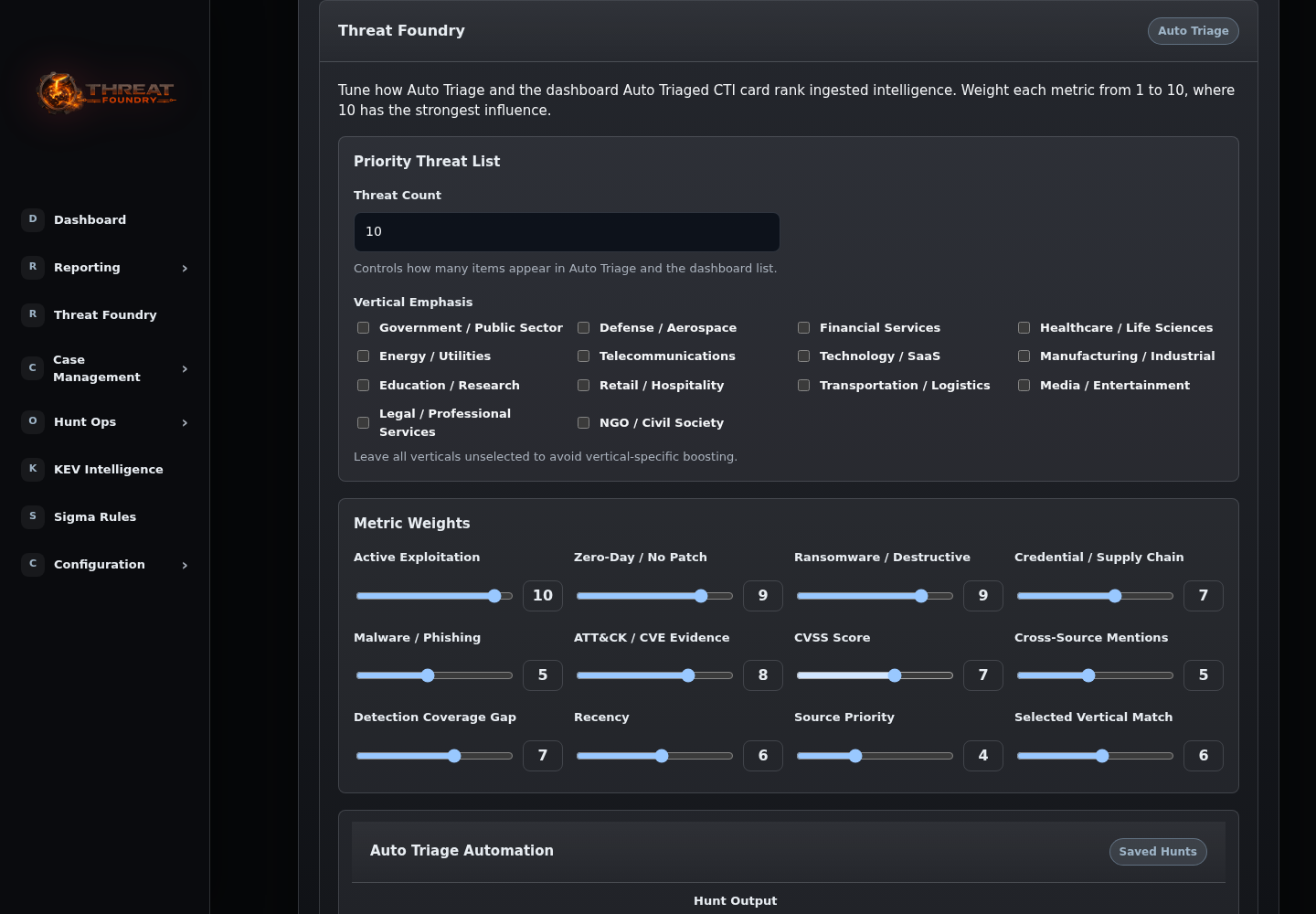The height and width of the screenshot is (914, 1316).
Task: Expand the Configuration chevron
Action: (185, 565)
